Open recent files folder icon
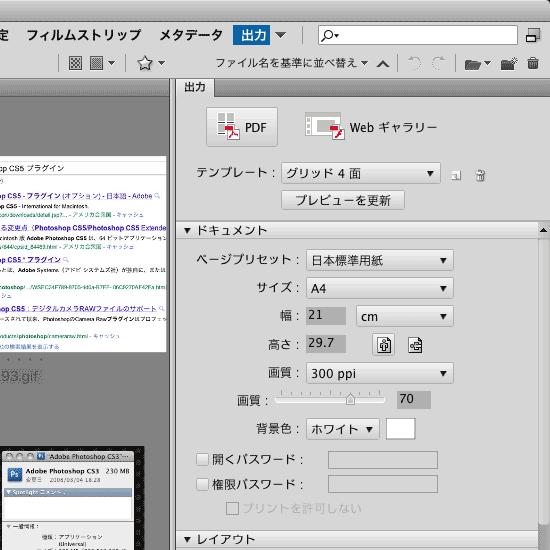This screenshot has width=550, height=550. 477,64
